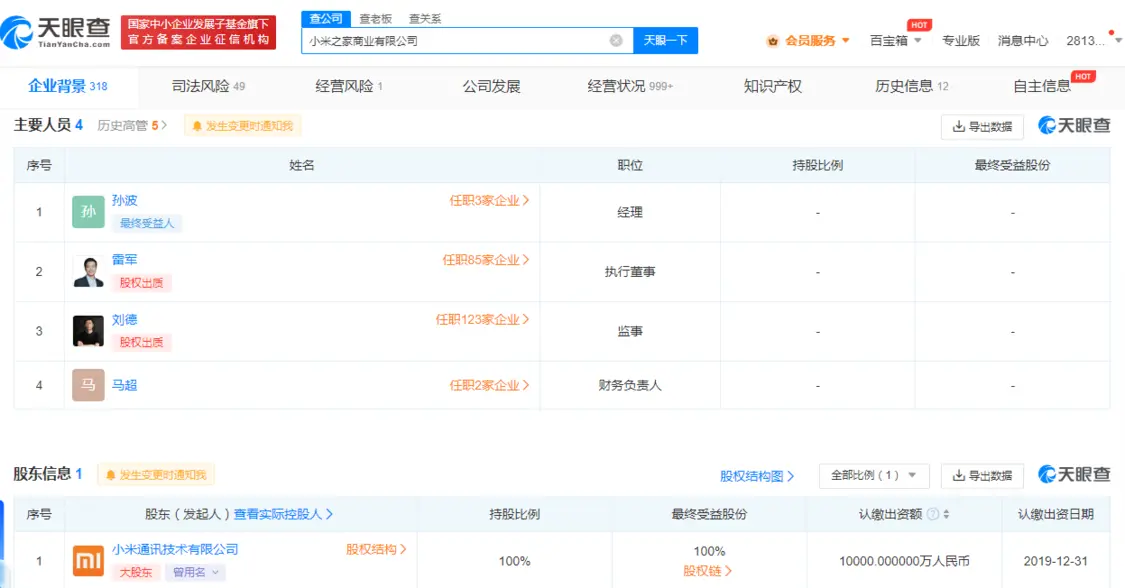Click the 2019-12-31 contribution date

1055,561
